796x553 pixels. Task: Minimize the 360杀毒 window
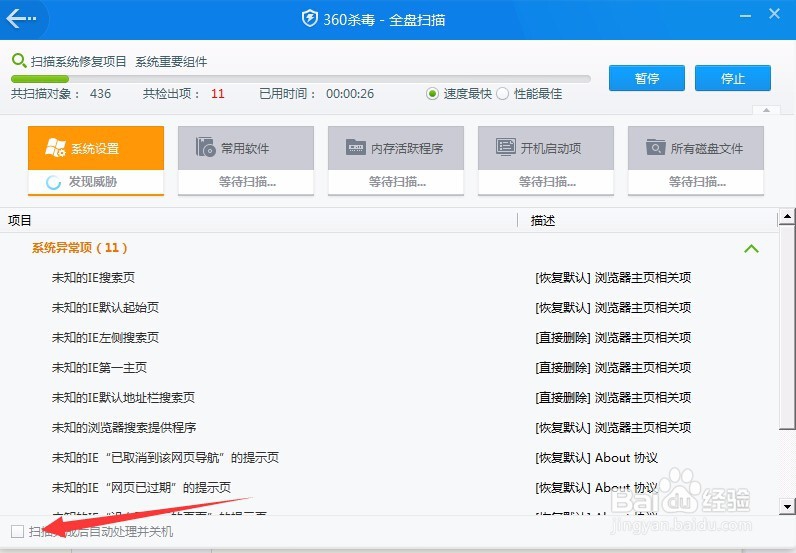pos(745,16)
